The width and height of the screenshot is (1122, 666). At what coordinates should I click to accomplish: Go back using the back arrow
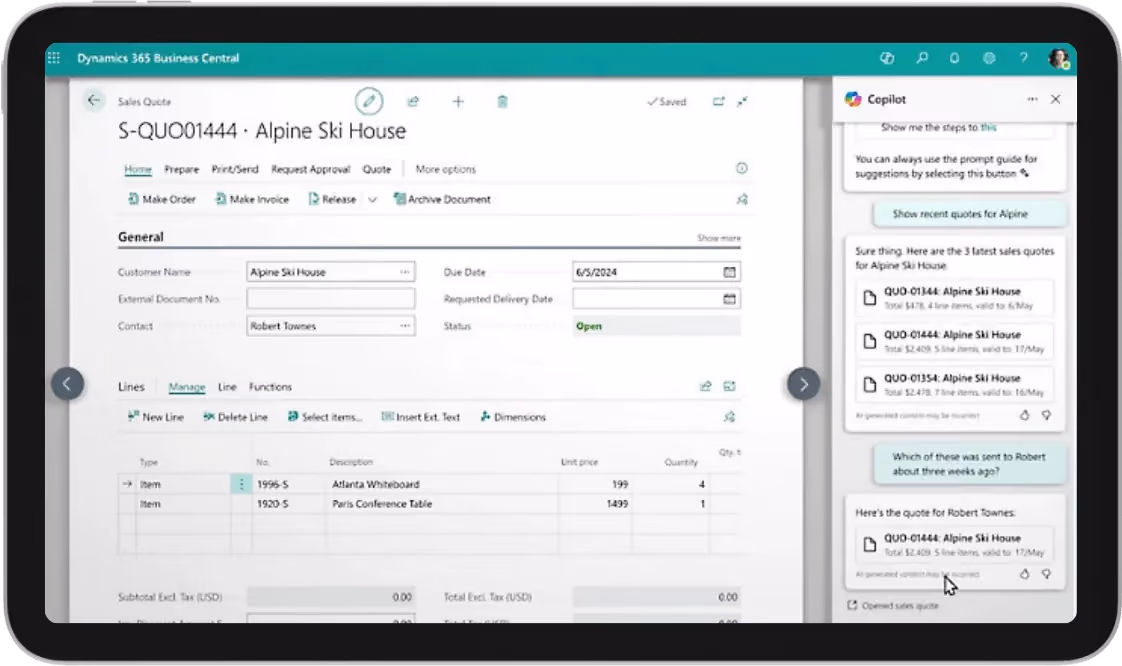click(94, 101)
